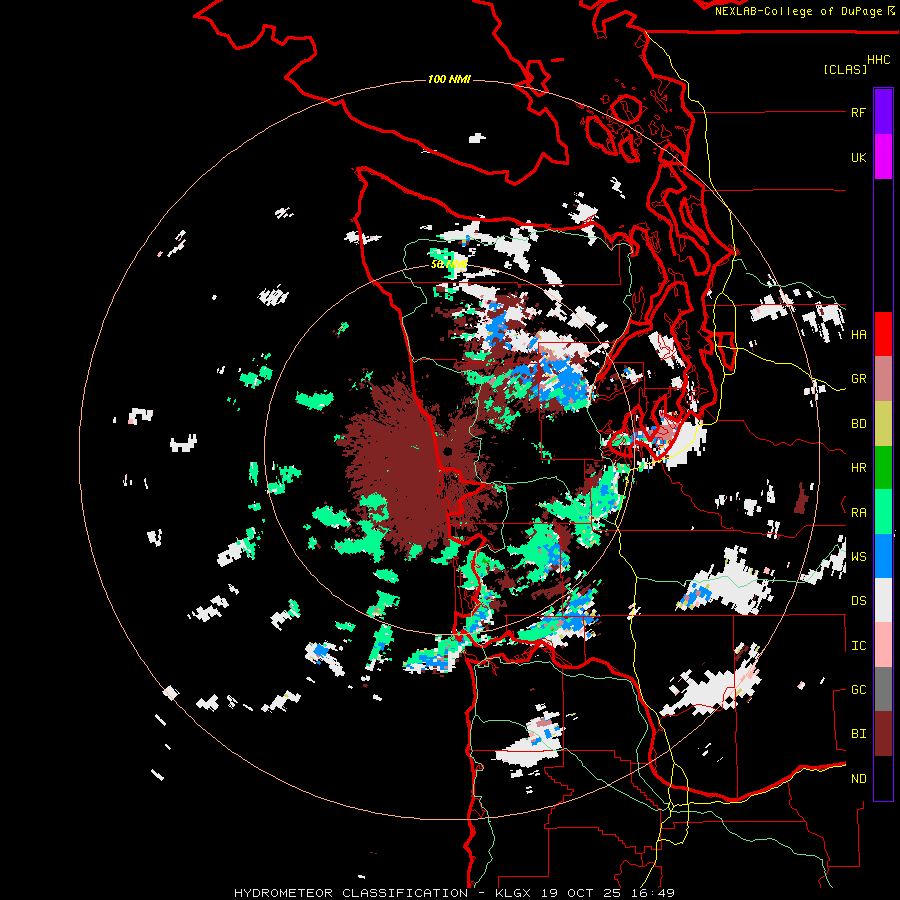Click the GR legend label
This screenshot has width=900, height=900.
point(858,379)
